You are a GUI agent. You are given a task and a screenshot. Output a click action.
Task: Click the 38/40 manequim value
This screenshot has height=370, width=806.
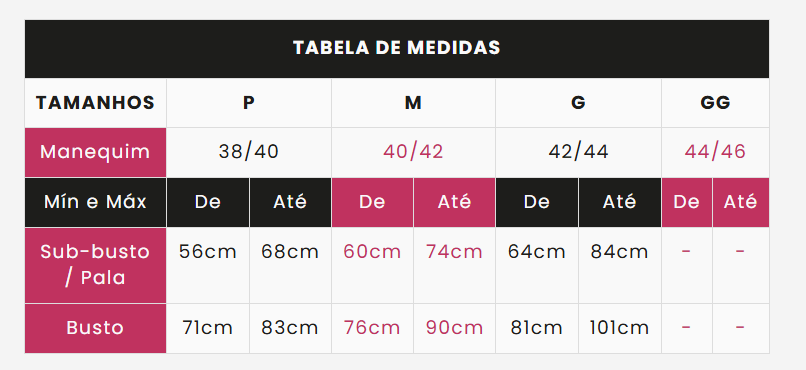249,152
